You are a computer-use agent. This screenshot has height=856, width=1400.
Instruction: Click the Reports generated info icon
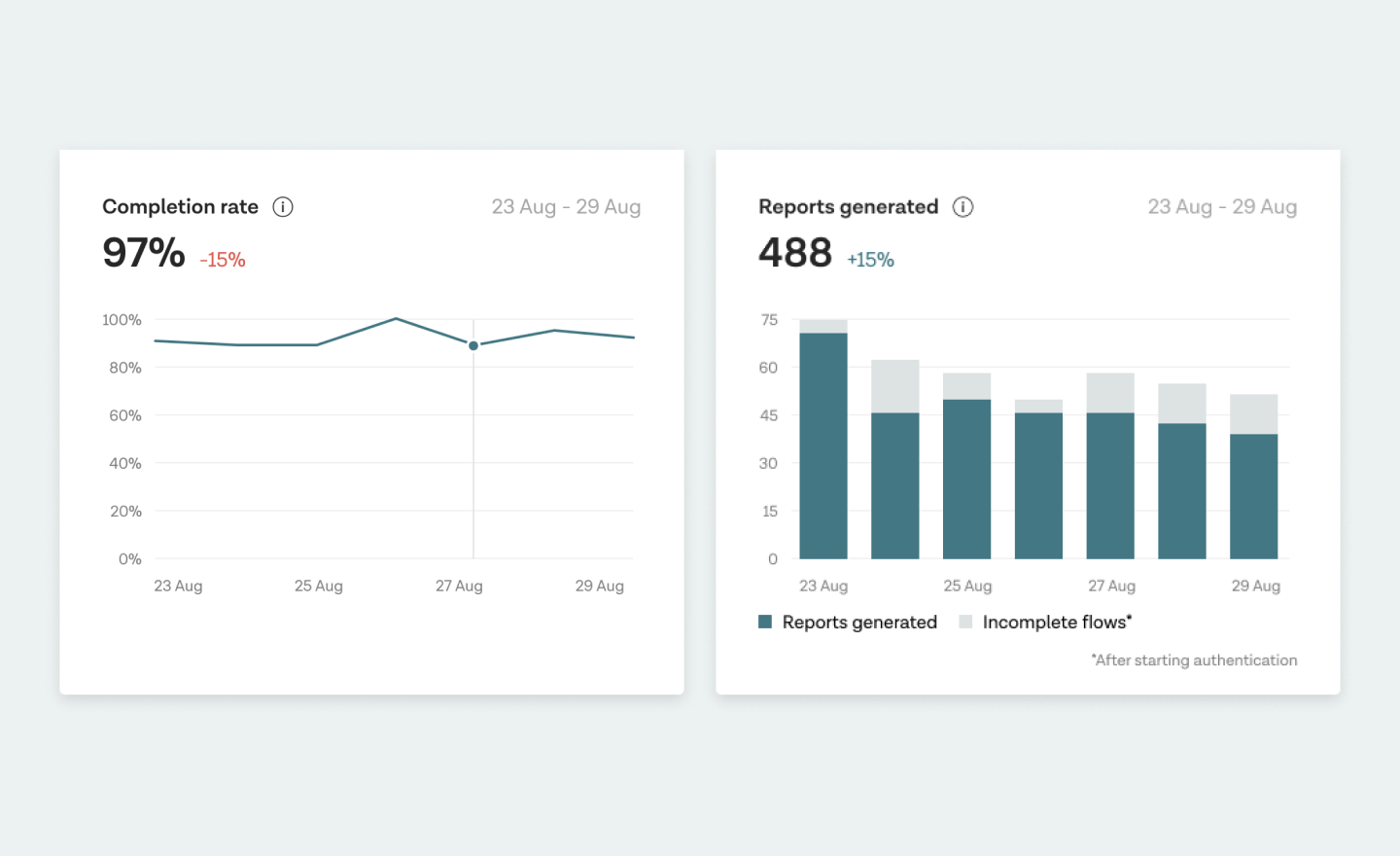pos(962,206)
